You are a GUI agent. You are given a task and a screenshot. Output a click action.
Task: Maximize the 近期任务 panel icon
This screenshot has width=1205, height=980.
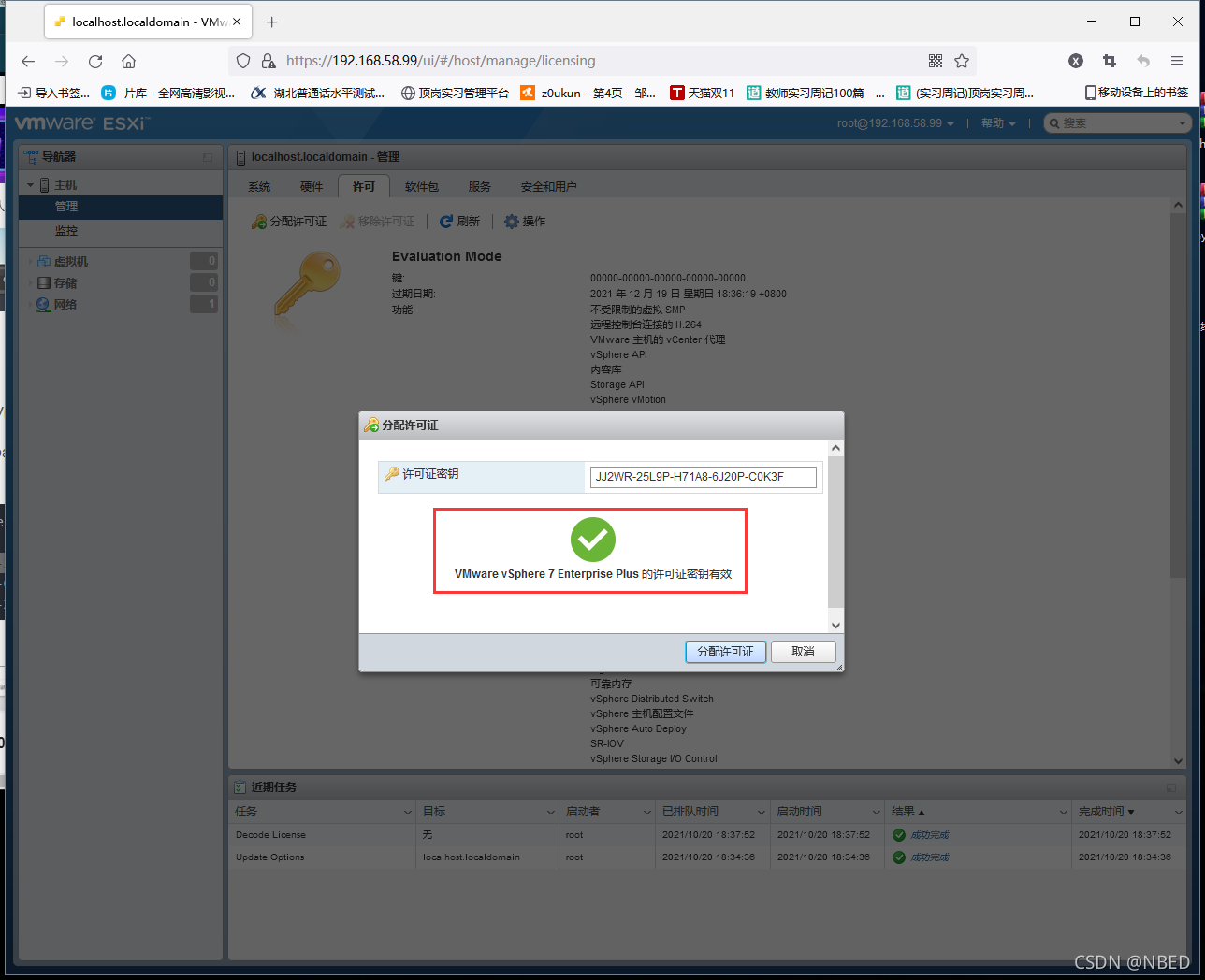(x=1171, y=788)
